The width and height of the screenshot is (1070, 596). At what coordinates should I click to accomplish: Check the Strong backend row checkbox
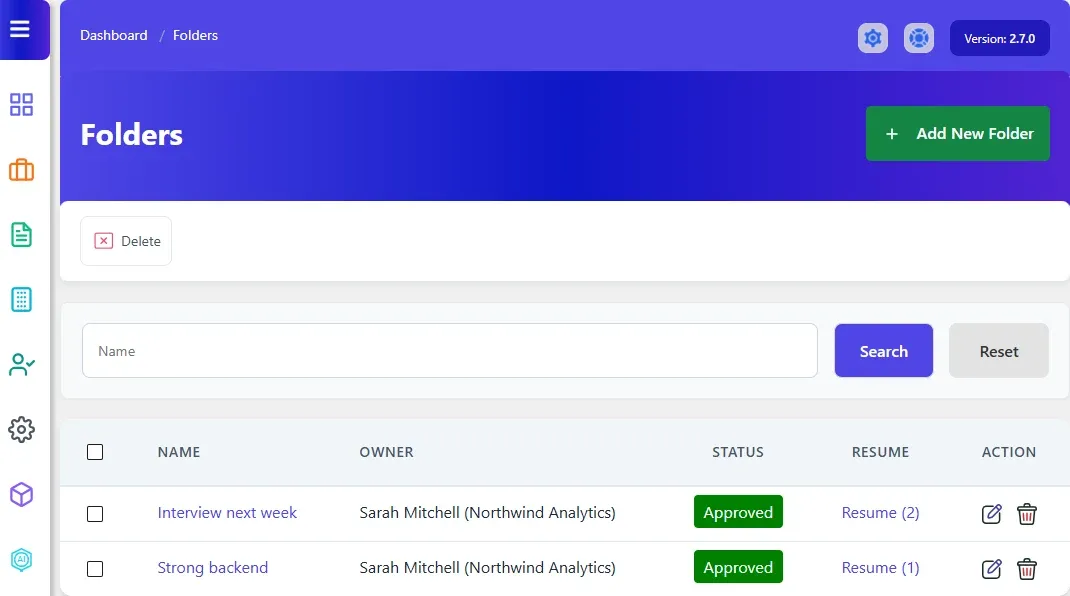(95, 569)
